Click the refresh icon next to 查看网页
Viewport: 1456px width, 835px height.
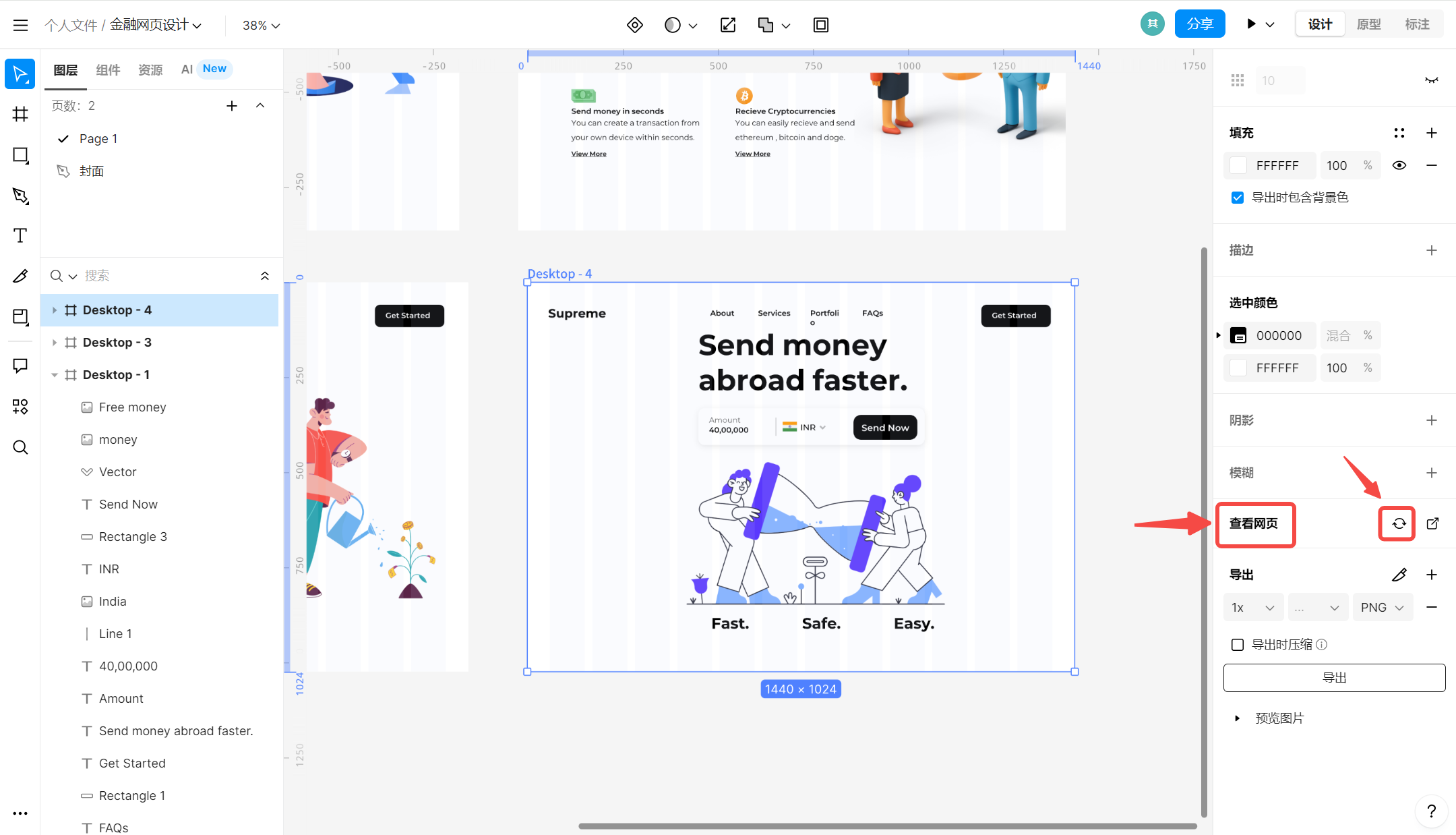pyautogui.click(x=1397, y=523)
